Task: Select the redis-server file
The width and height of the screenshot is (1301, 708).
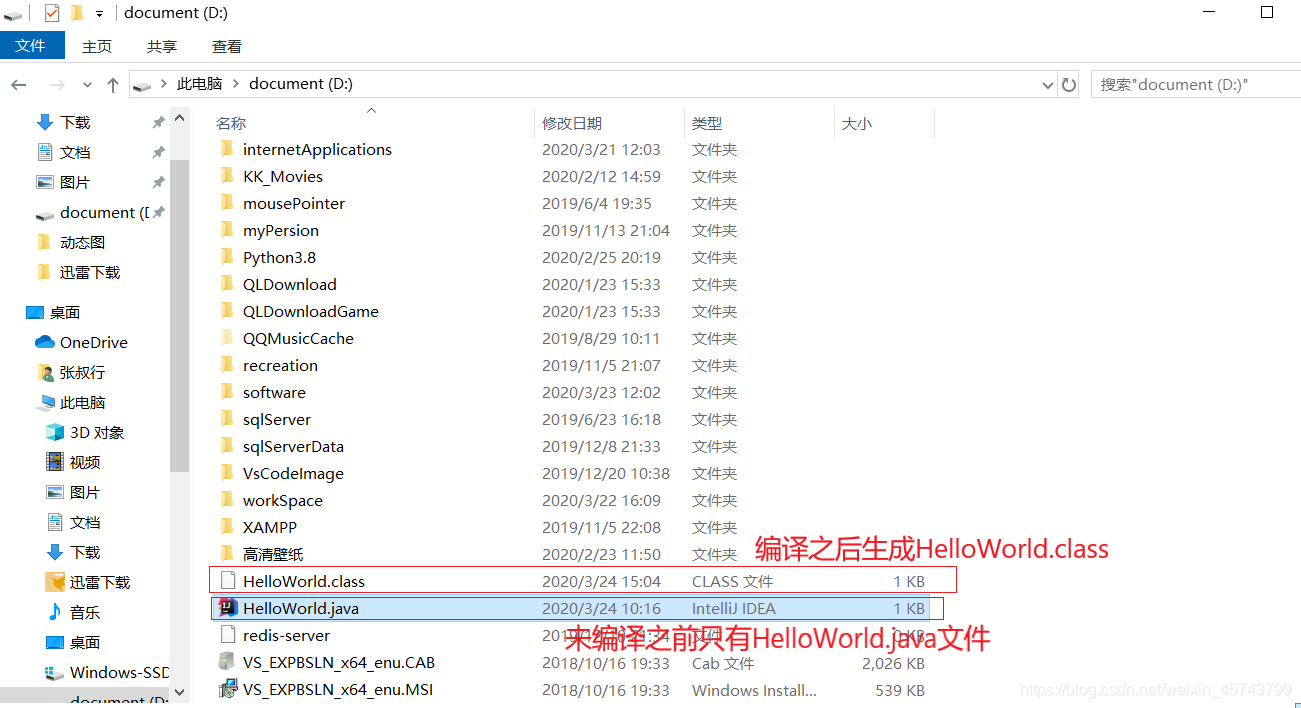Action: [x=286, y=636]
